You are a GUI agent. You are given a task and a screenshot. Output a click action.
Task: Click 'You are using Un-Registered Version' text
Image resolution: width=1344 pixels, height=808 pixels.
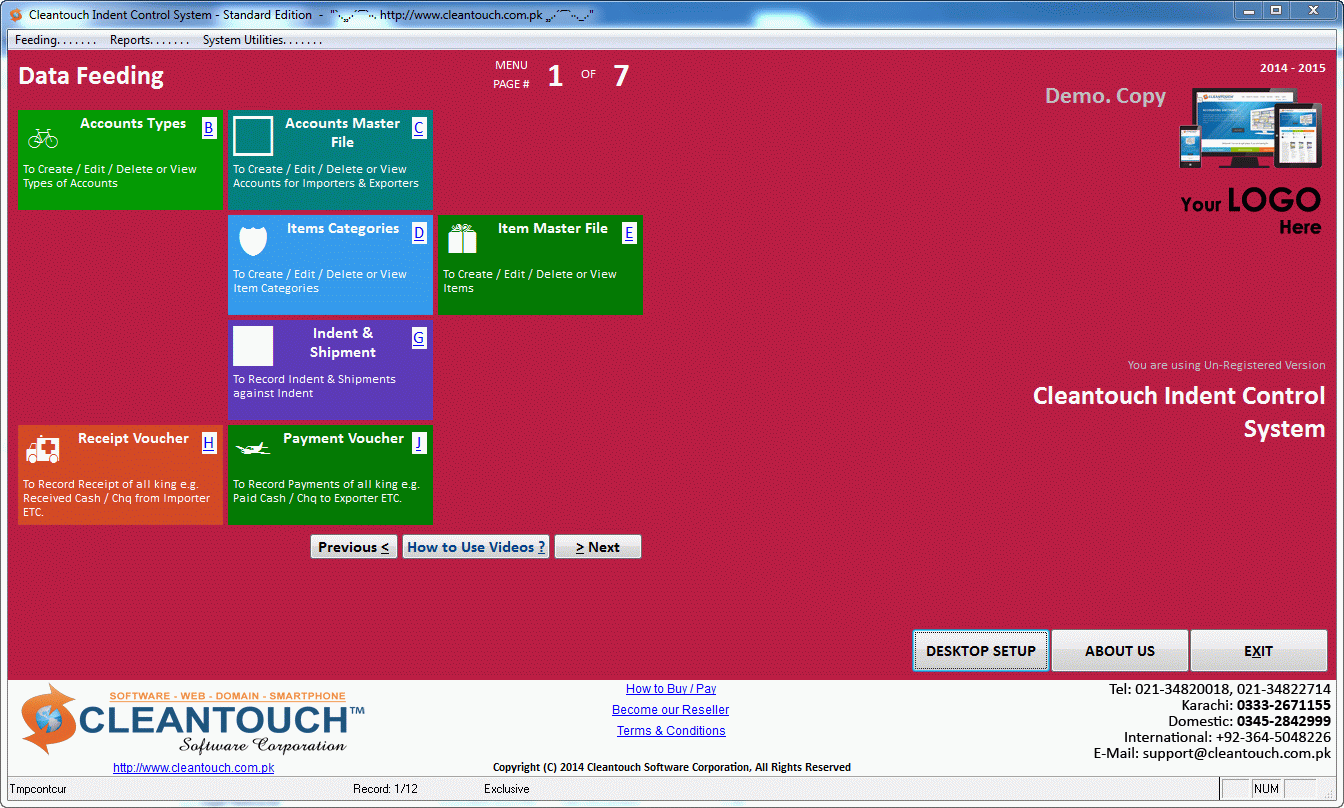pyautogui.click(x=1227, y=366)
